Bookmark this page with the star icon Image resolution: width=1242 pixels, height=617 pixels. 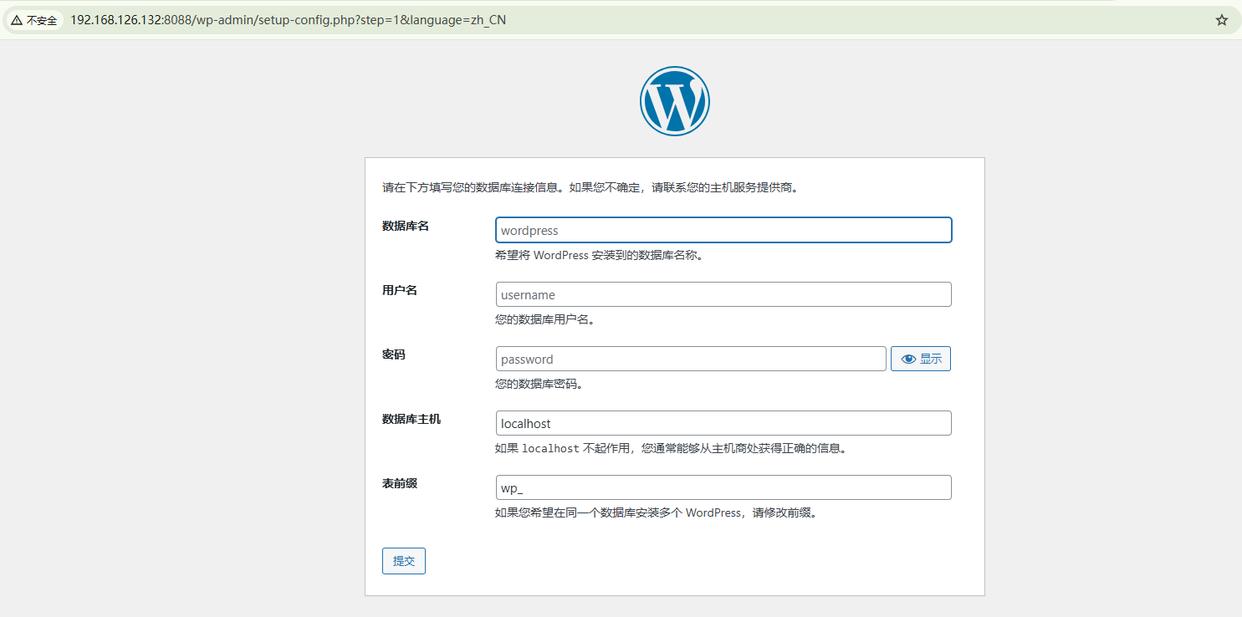pos(1221,20)
